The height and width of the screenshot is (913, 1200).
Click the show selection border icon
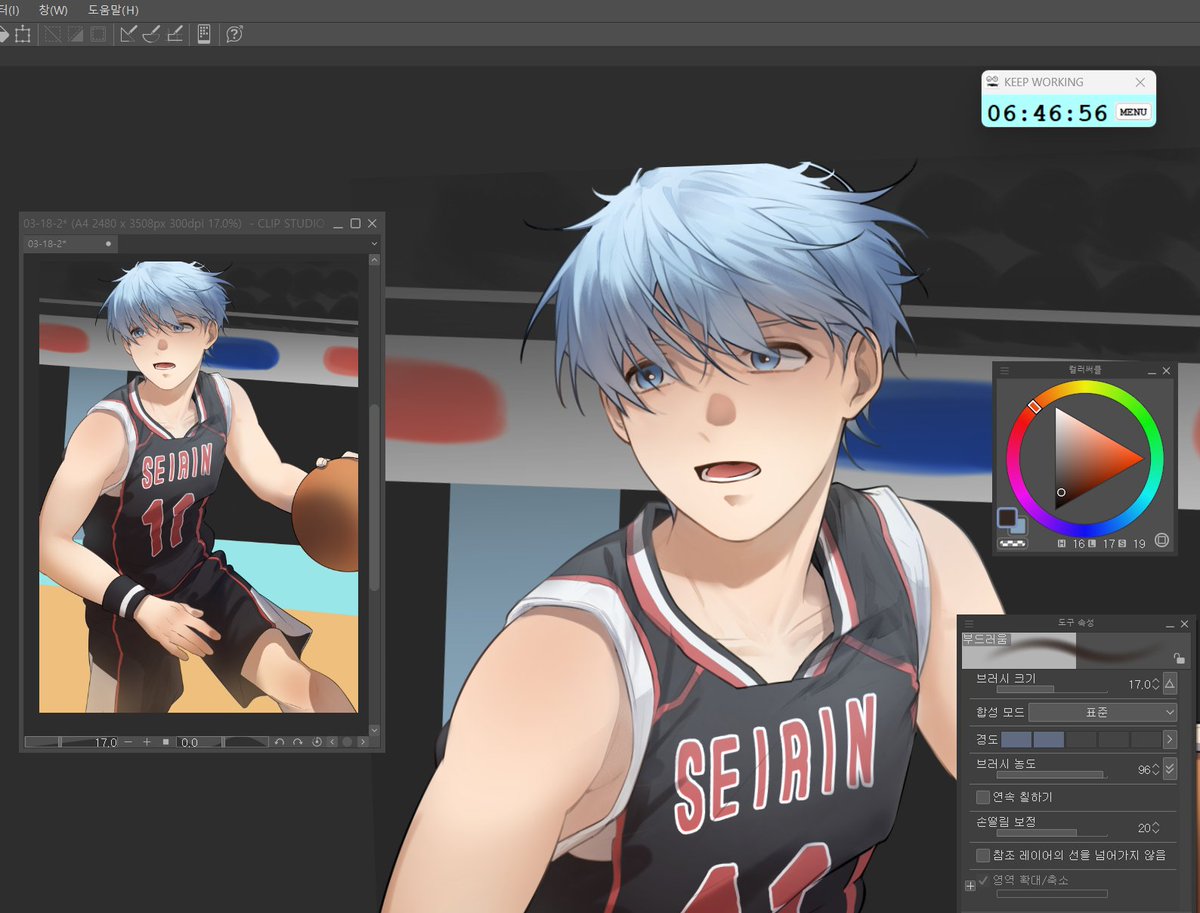(x=99, y=34)
